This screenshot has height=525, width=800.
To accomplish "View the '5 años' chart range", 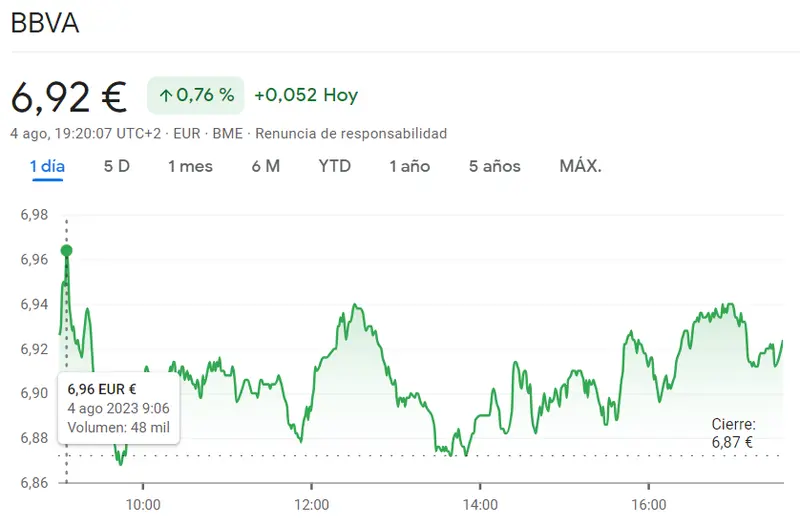I will (495, 166).
